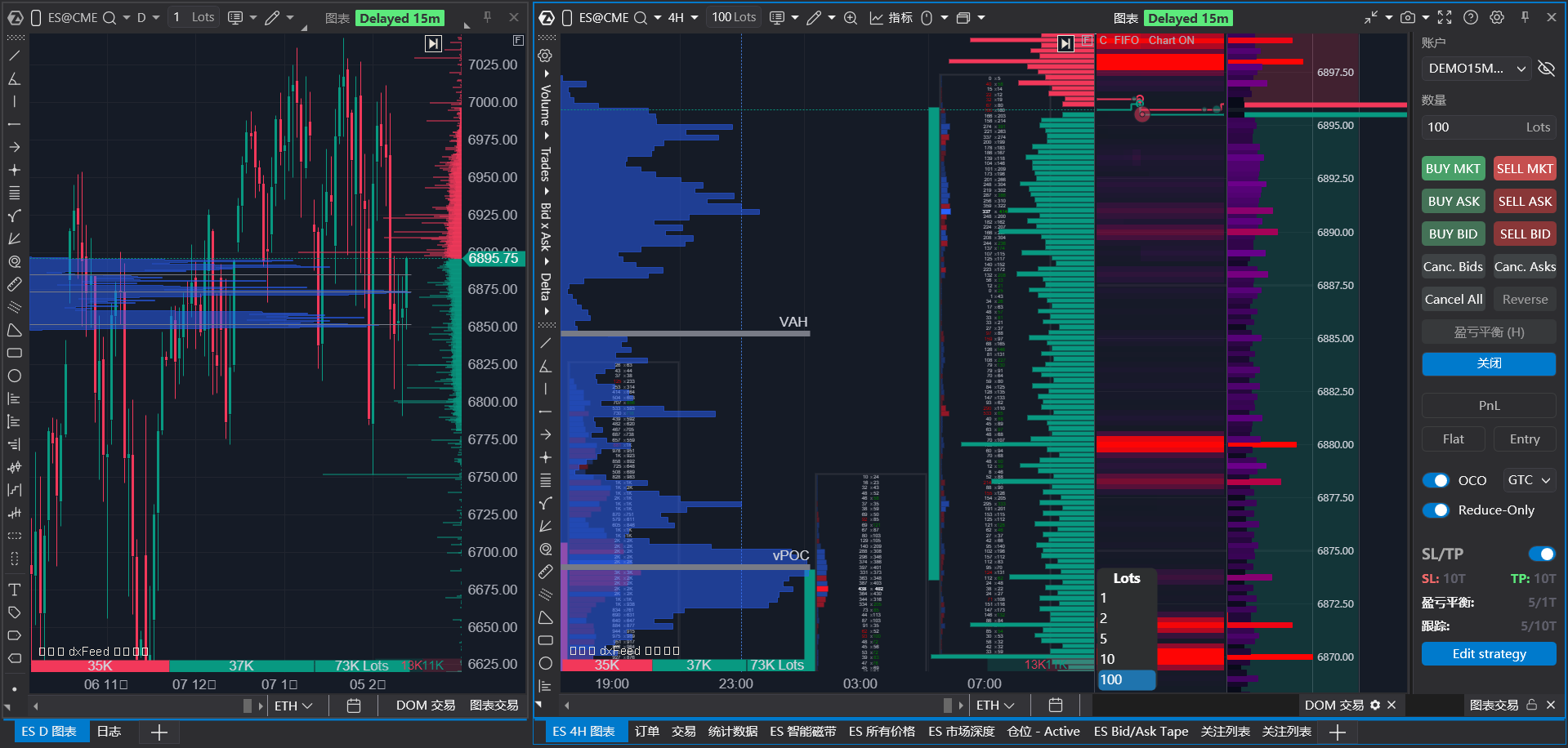The width and height of the screenshot is (1568, 748).
Task: Open the GTC time-in-force dropdown
Action: [x=1529, y=480]
